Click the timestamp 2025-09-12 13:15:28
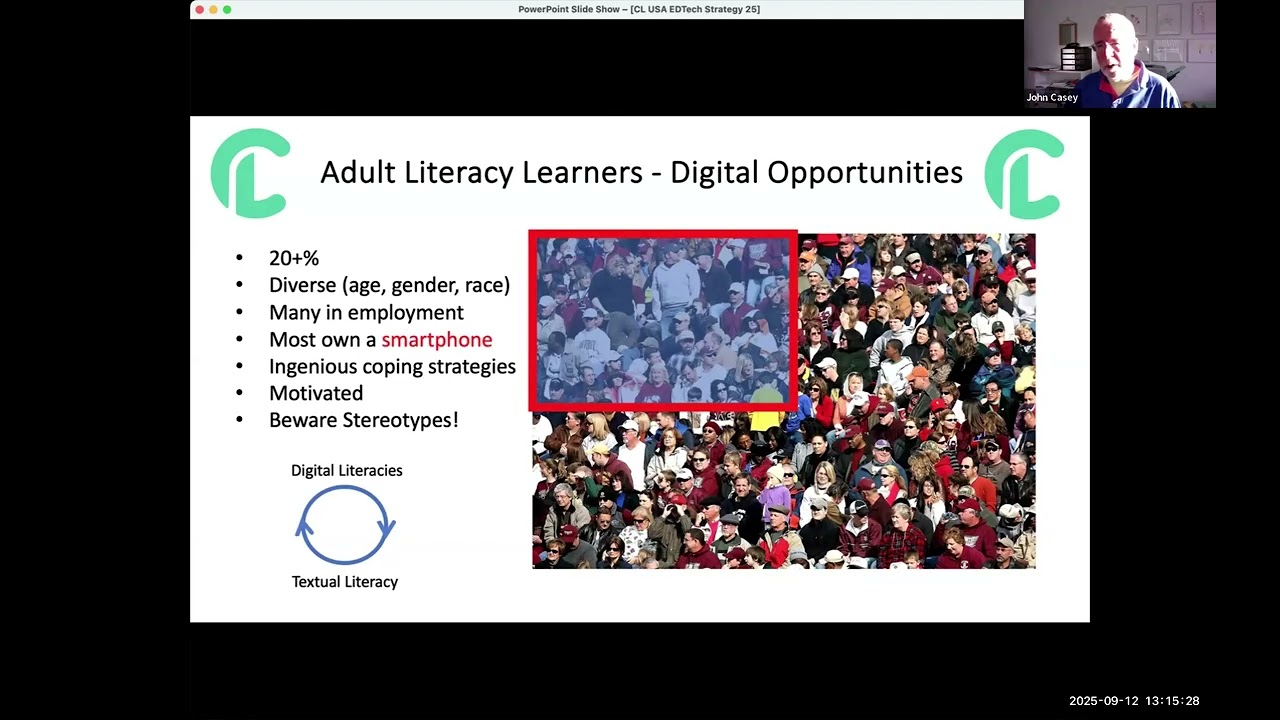 pos(1134,701)
